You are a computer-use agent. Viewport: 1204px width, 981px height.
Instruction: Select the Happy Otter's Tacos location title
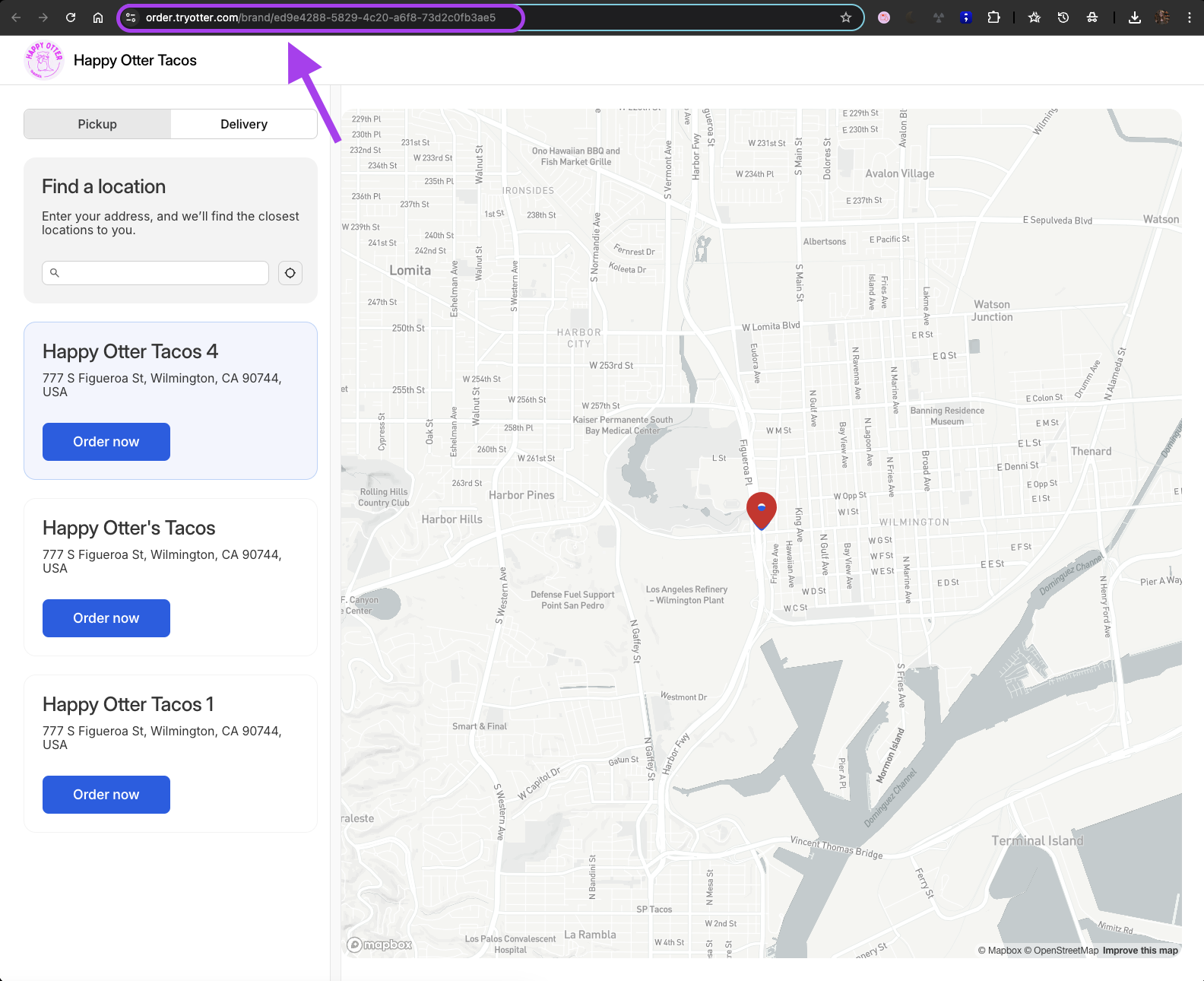coord(129,528)
